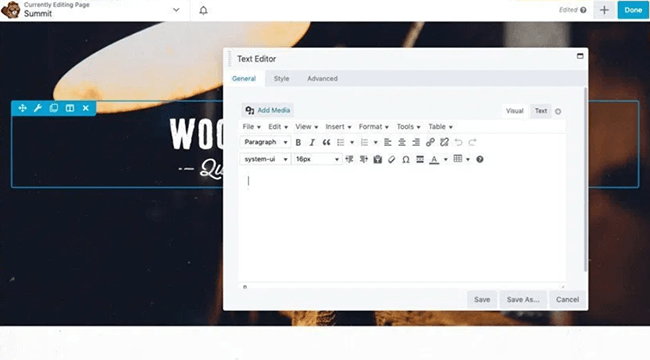Expand the bulleted list style options
This screenshot has height=360, width=650.
(352, 142)
